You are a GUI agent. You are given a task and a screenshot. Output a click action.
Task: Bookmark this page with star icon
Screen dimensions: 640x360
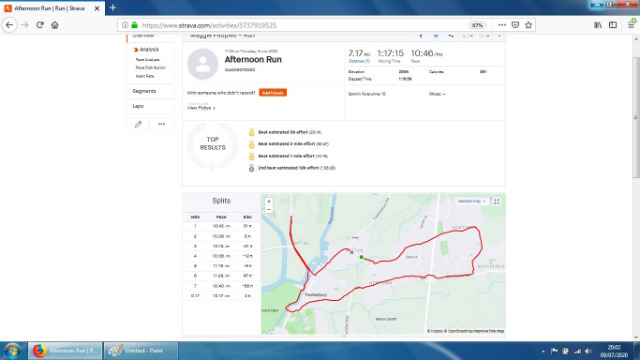[x=528, y=25]
